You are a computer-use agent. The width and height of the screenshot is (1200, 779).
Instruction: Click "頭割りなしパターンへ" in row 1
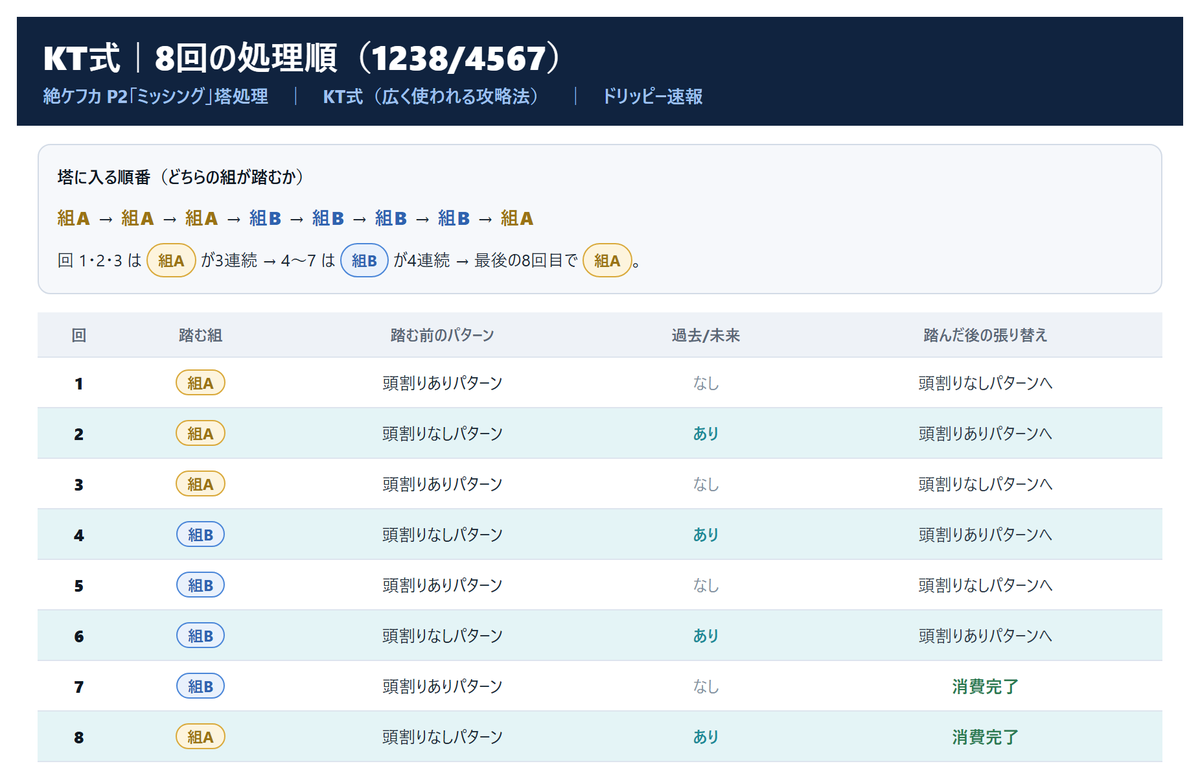985,383
